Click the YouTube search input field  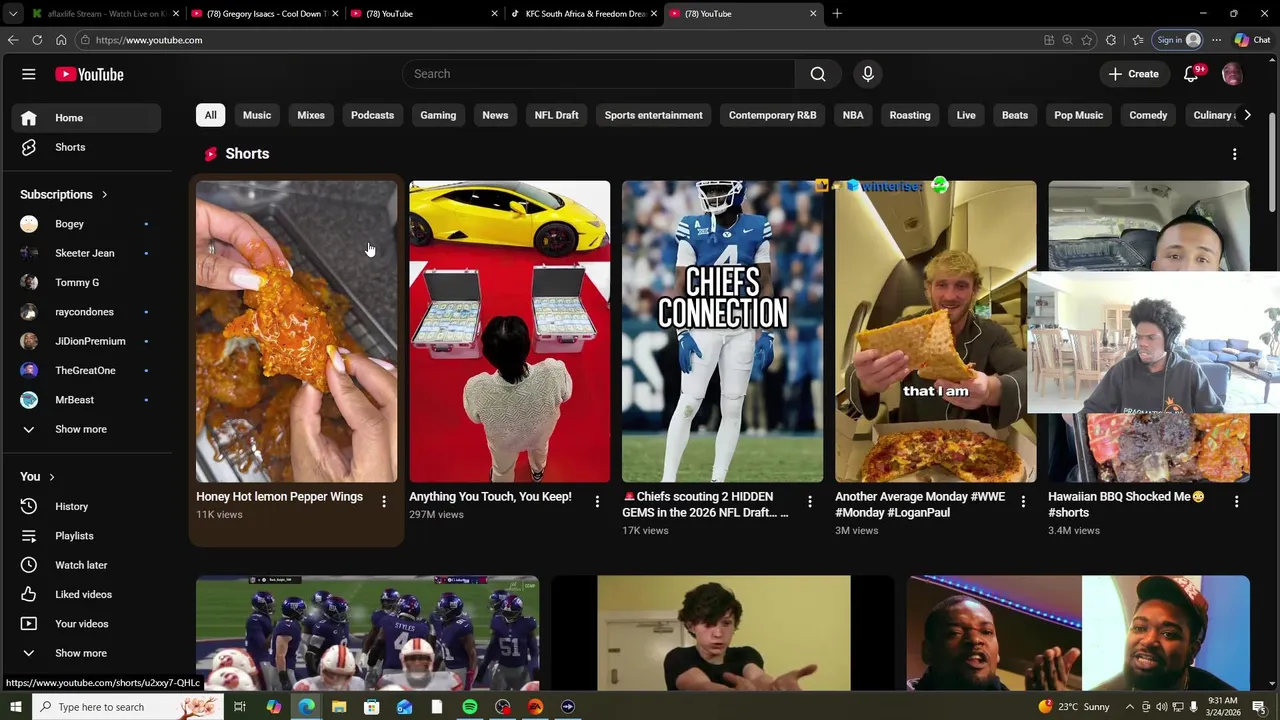point(599,74)
